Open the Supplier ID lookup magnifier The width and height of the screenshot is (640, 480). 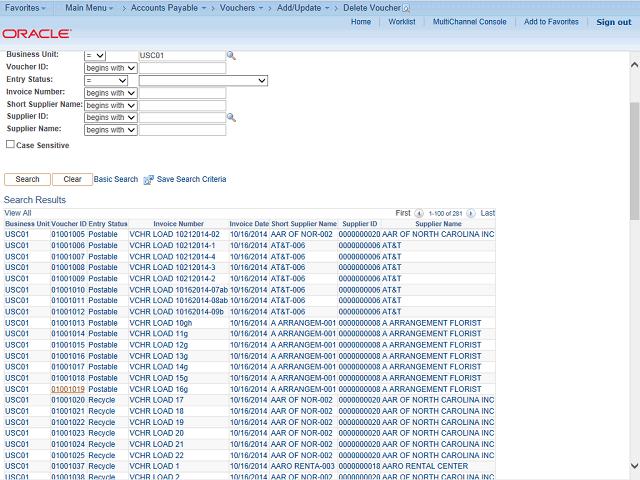coord(231,118)
